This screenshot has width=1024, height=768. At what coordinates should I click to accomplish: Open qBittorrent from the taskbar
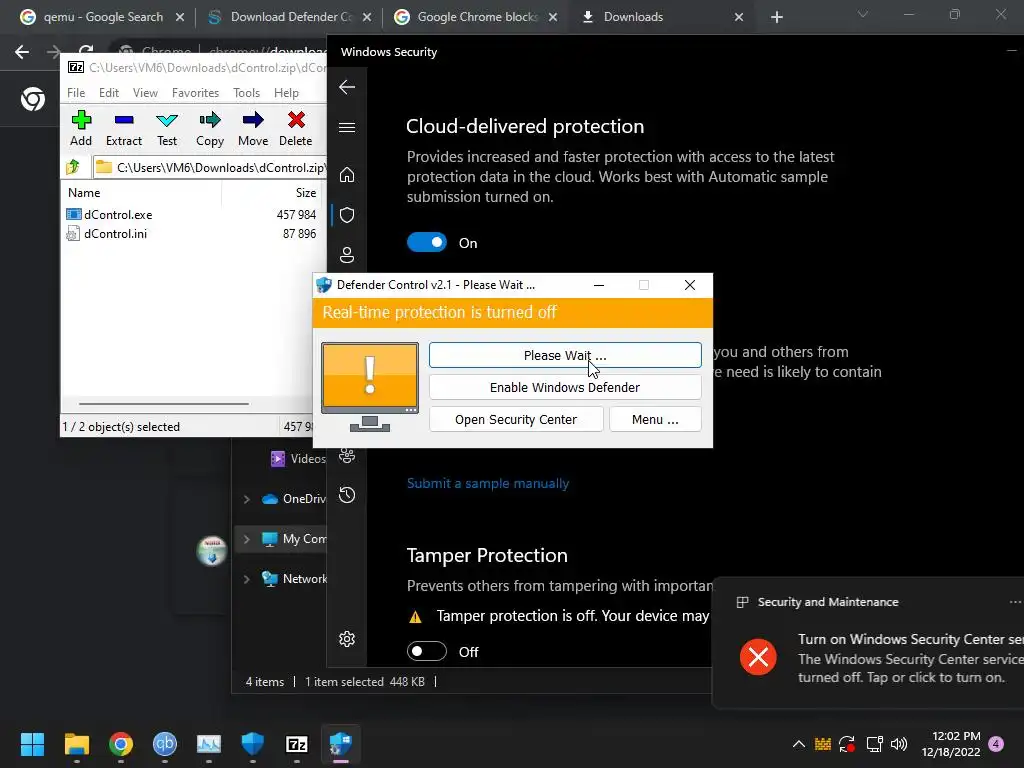click(x=165, y=744)
